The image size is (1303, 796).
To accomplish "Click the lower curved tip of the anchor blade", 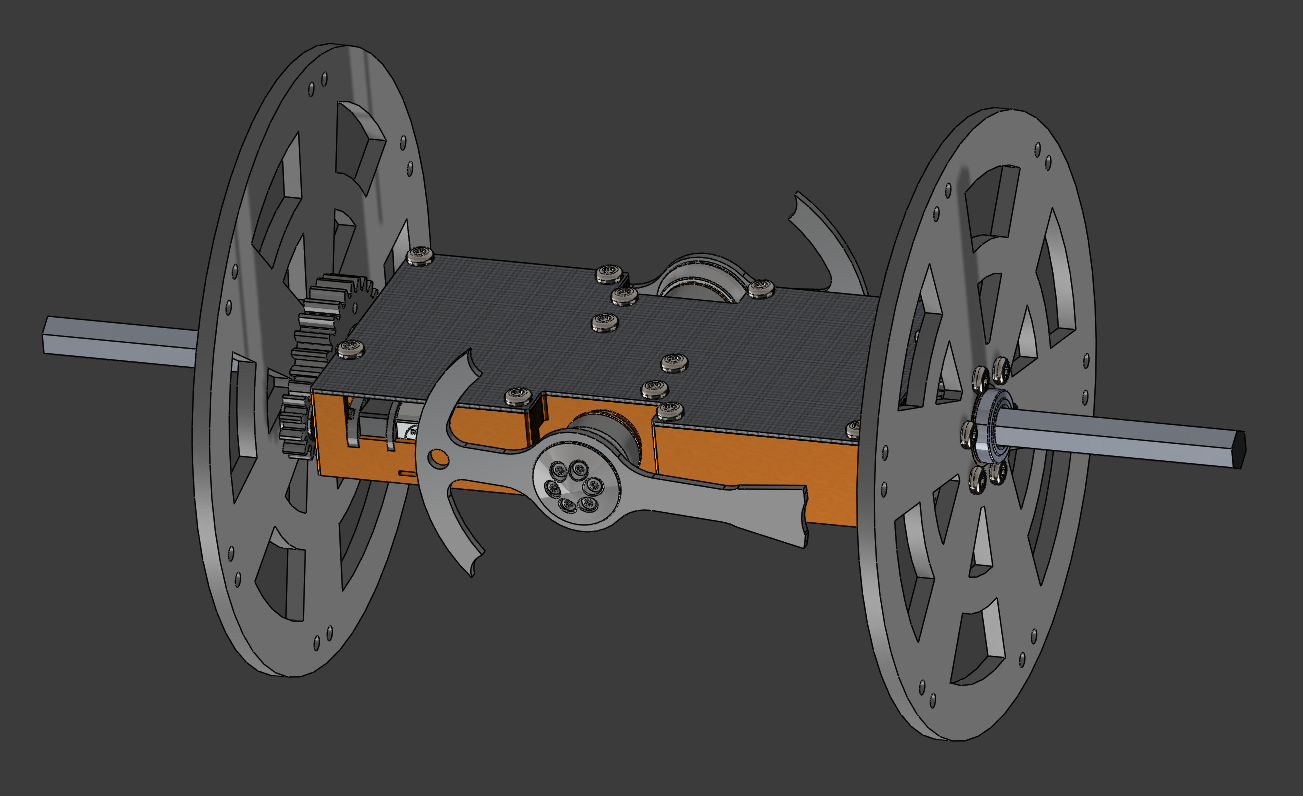I will click(462, 558).
